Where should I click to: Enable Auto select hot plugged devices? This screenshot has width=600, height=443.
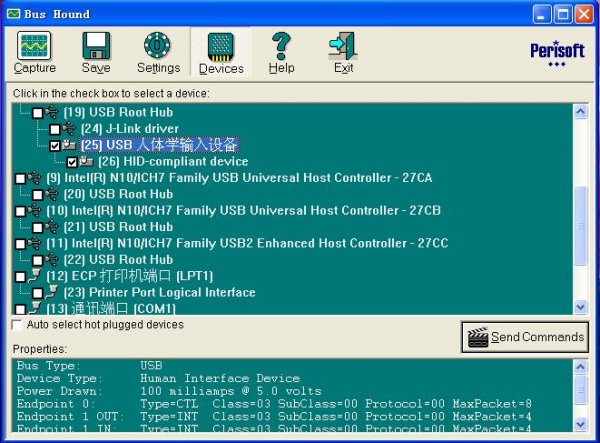tap(17, 325)
